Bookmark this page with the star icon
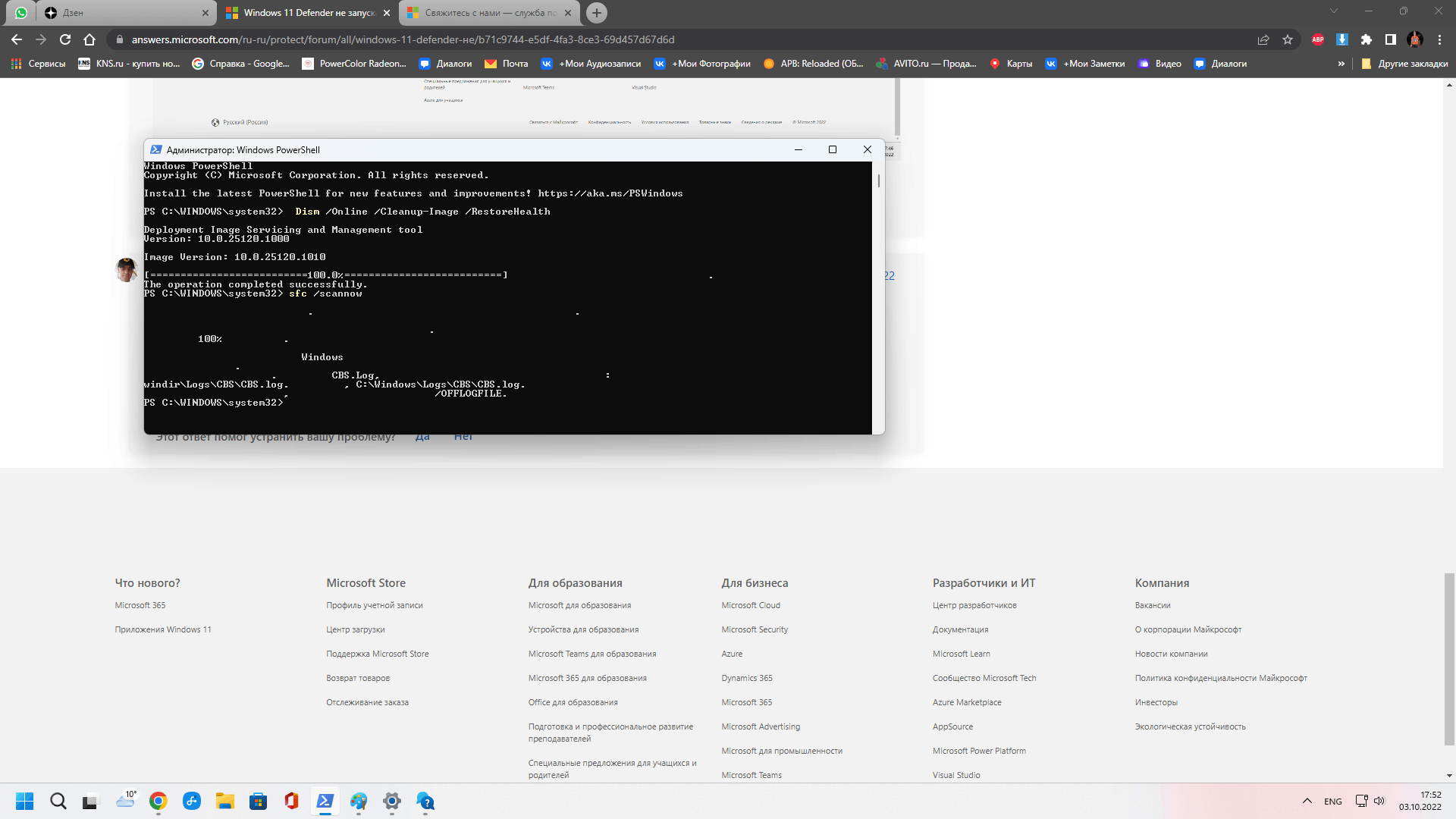The height and width of the screenshot is (819, 1456). [x=1288, y=39]
